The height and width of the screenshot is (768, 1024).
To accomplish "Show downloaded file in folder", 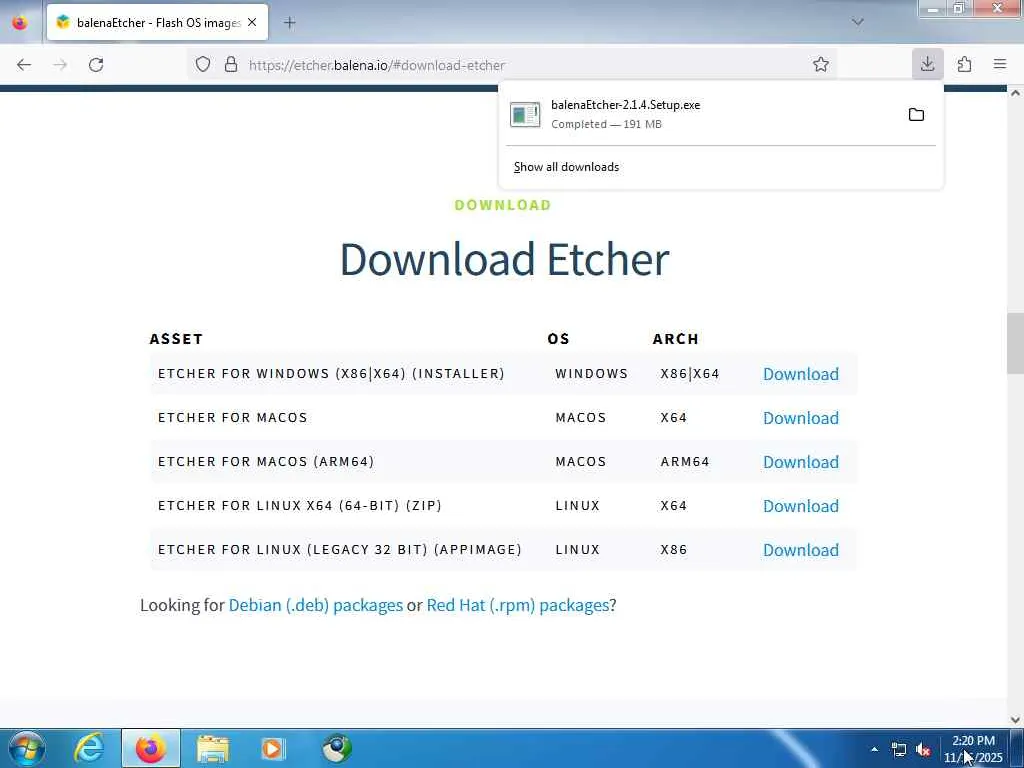I will coord(916,115).
